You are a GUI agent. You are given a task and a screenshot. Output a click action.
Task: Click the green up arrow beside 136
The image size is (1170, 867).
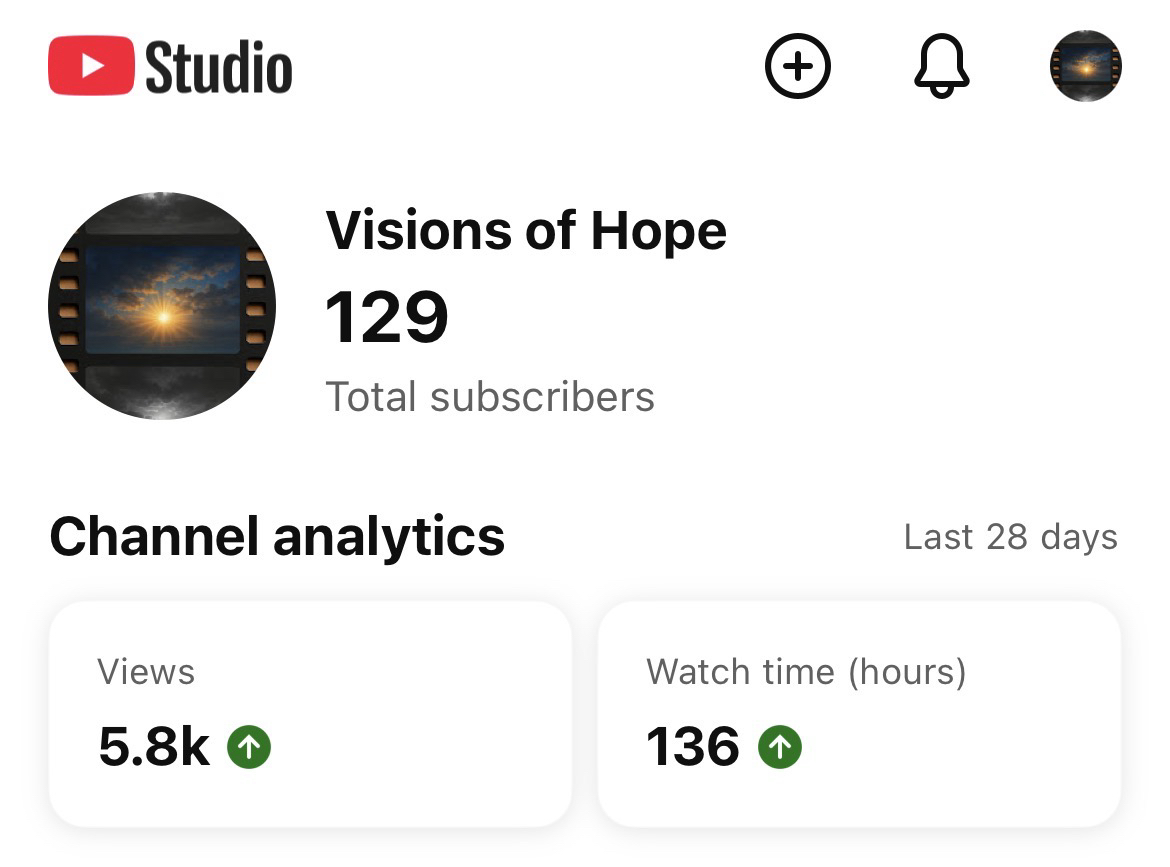tap(779, 747)
